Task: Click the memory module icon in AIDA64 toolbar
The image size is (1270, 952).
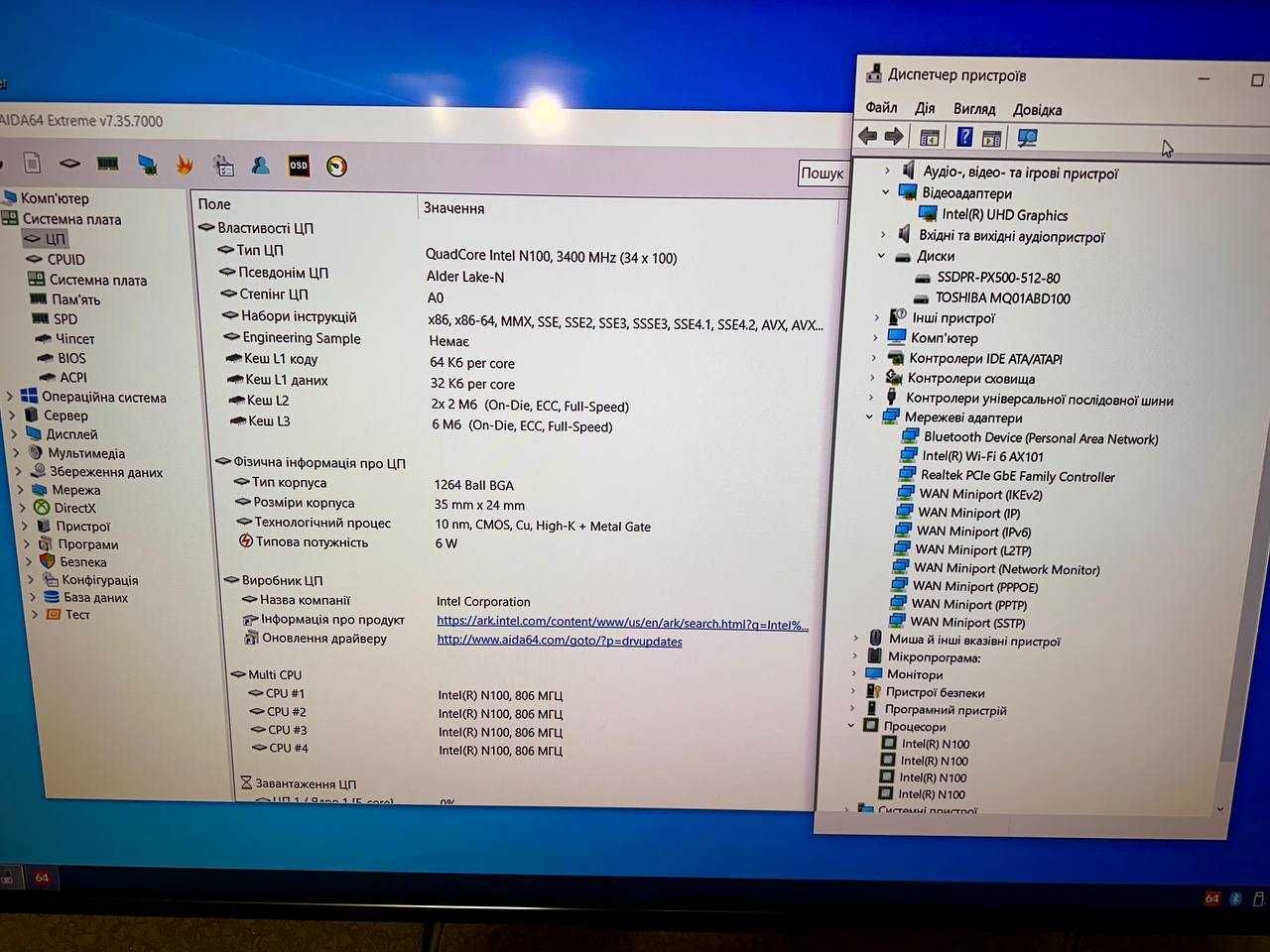Action: point(107,164)
